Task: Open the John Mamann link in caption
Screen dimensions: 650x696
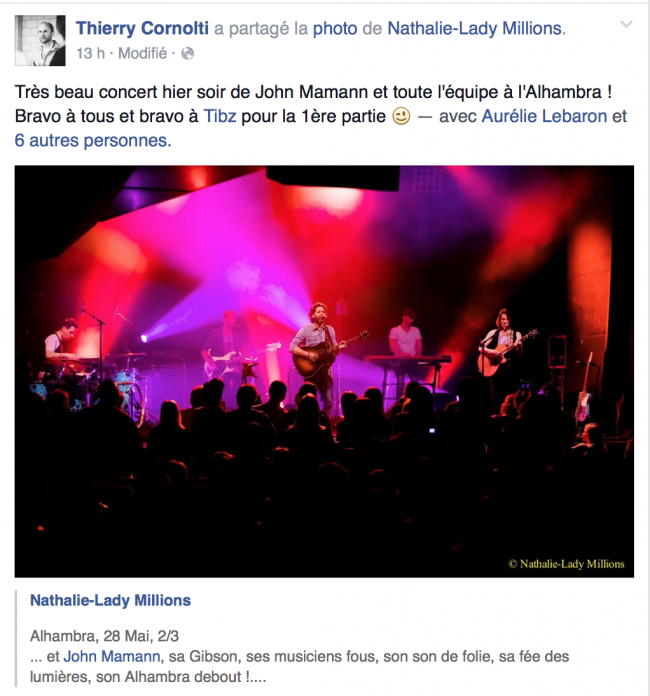Action: coord(112,656)
